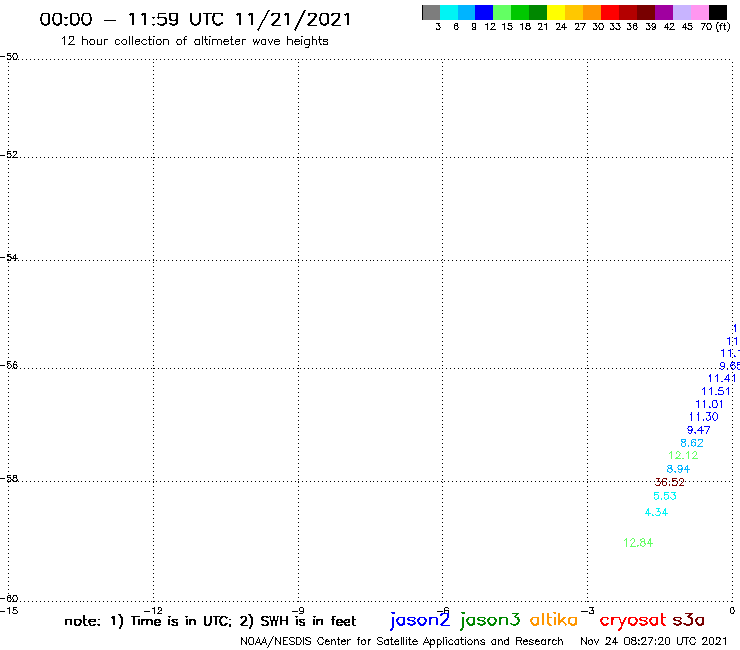Image resolution: width=740 pixels, height=650 pixels.
Task: Click the green 'jason3' satellite label
Action: pyautogui.click(x=490, y=620)
